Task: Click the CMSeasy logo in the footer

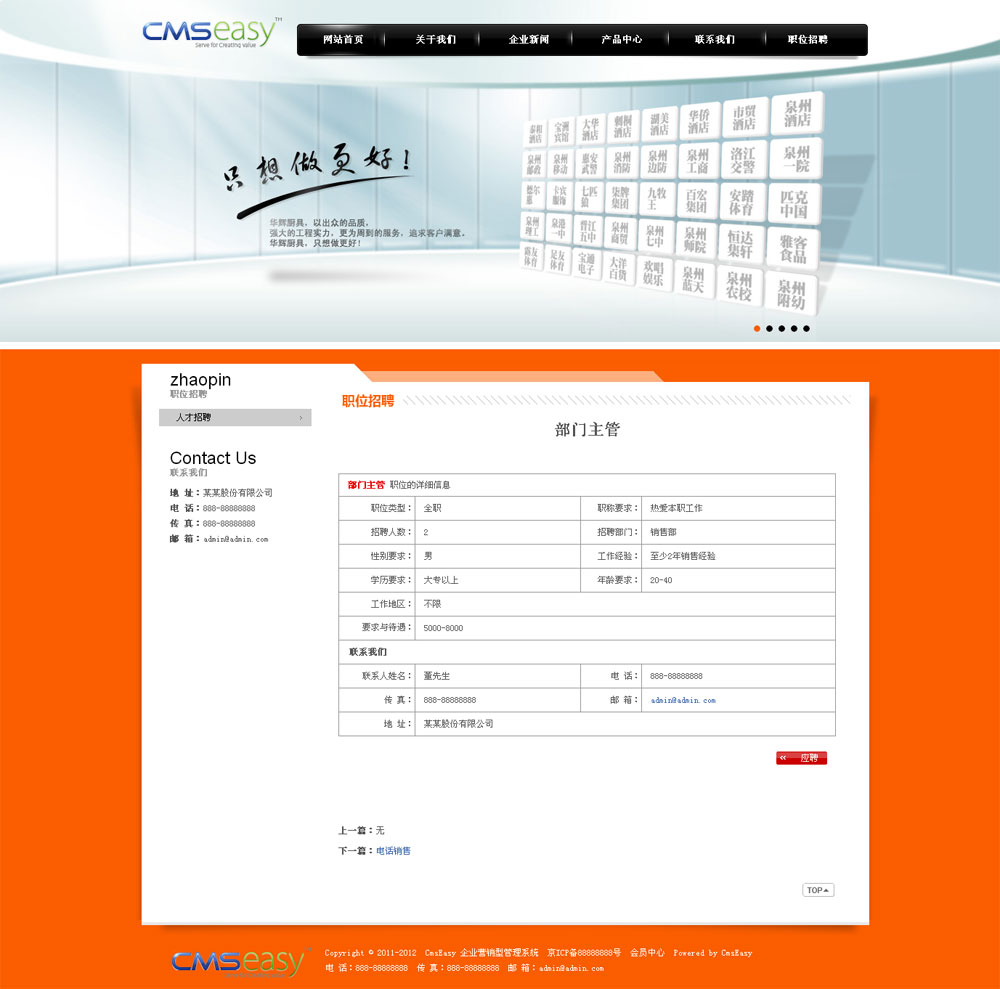Action: pos(237,962)
